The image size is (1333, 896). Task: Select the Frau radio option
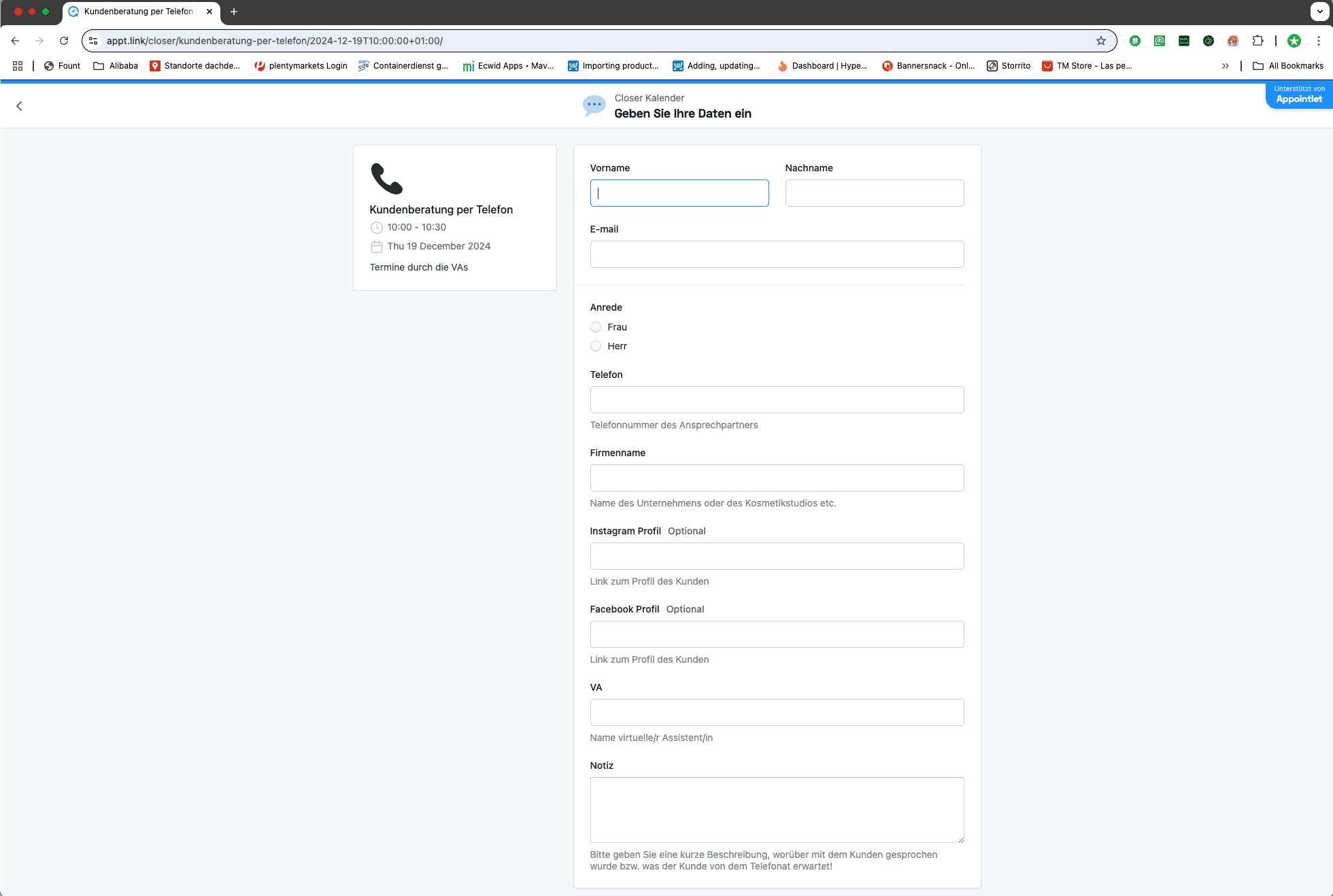tap(596, 327)
